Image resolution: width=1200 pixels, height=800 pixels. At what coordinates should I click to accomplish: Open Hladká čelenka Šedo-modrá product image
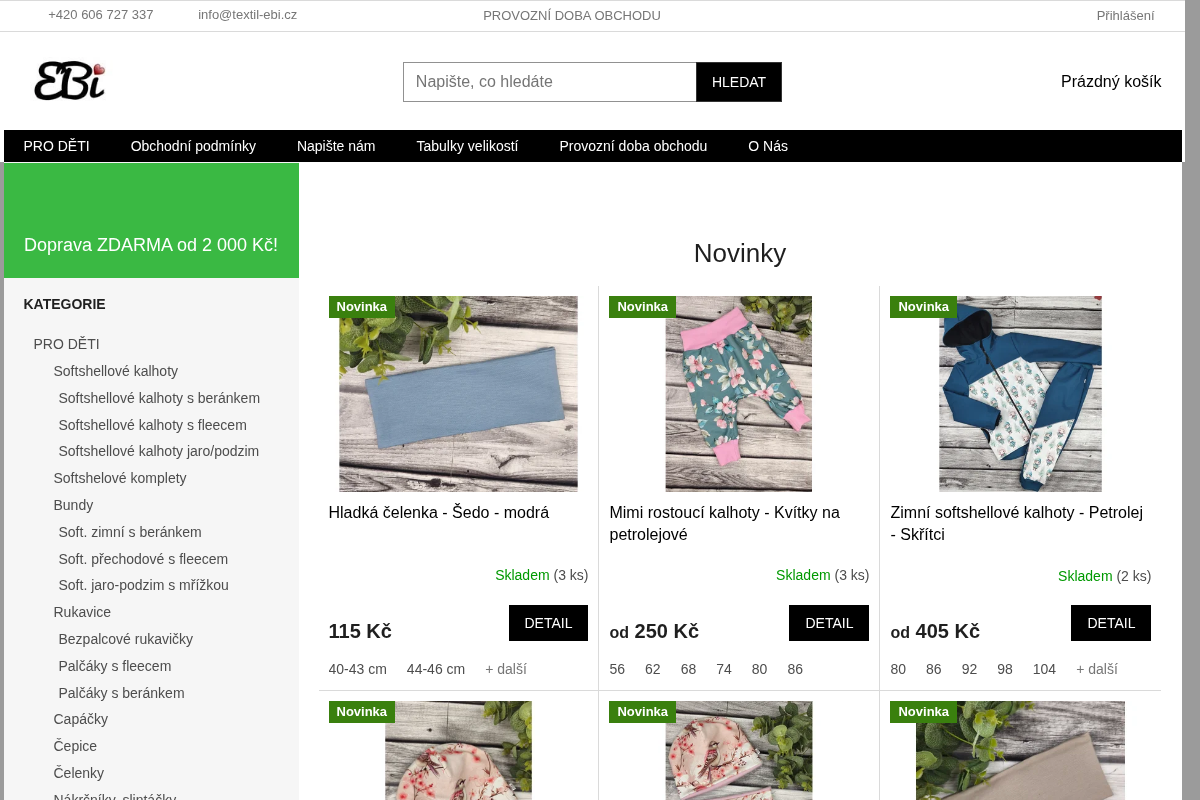click(458, 394)
